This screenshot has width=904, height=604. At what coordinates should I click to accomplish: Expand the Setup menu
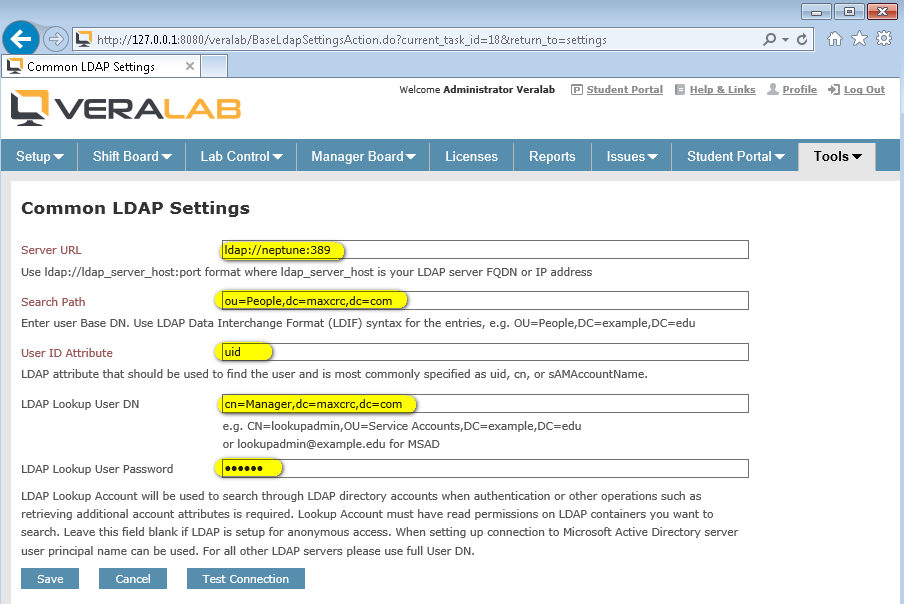click(40, 156)
